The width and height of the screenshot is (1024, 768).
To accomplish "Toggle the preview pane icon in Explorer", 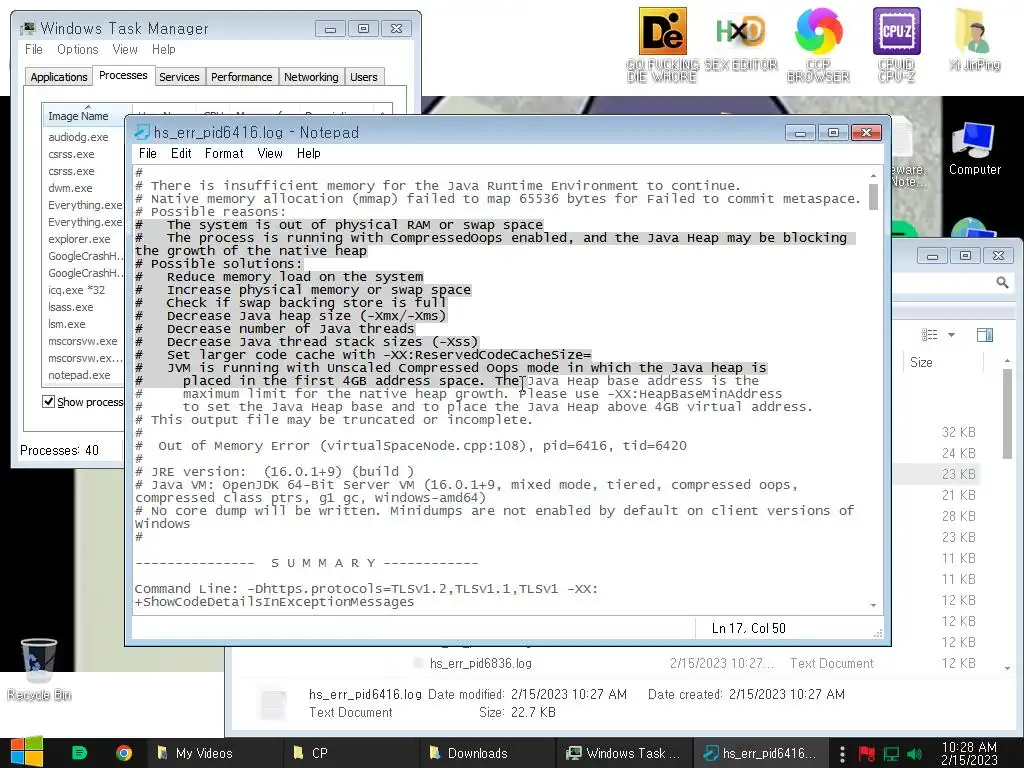I will pyautogui.click(x=985, y=335).
